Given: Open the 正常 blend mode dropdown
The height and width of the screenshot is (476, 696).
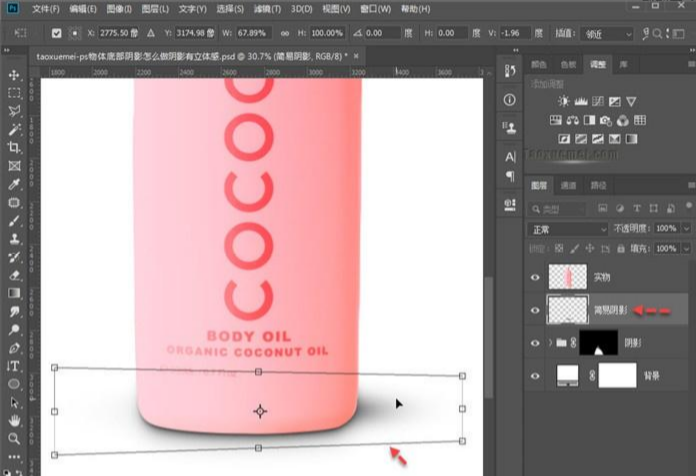Looking at the screenshot, I should pos(567,229).
